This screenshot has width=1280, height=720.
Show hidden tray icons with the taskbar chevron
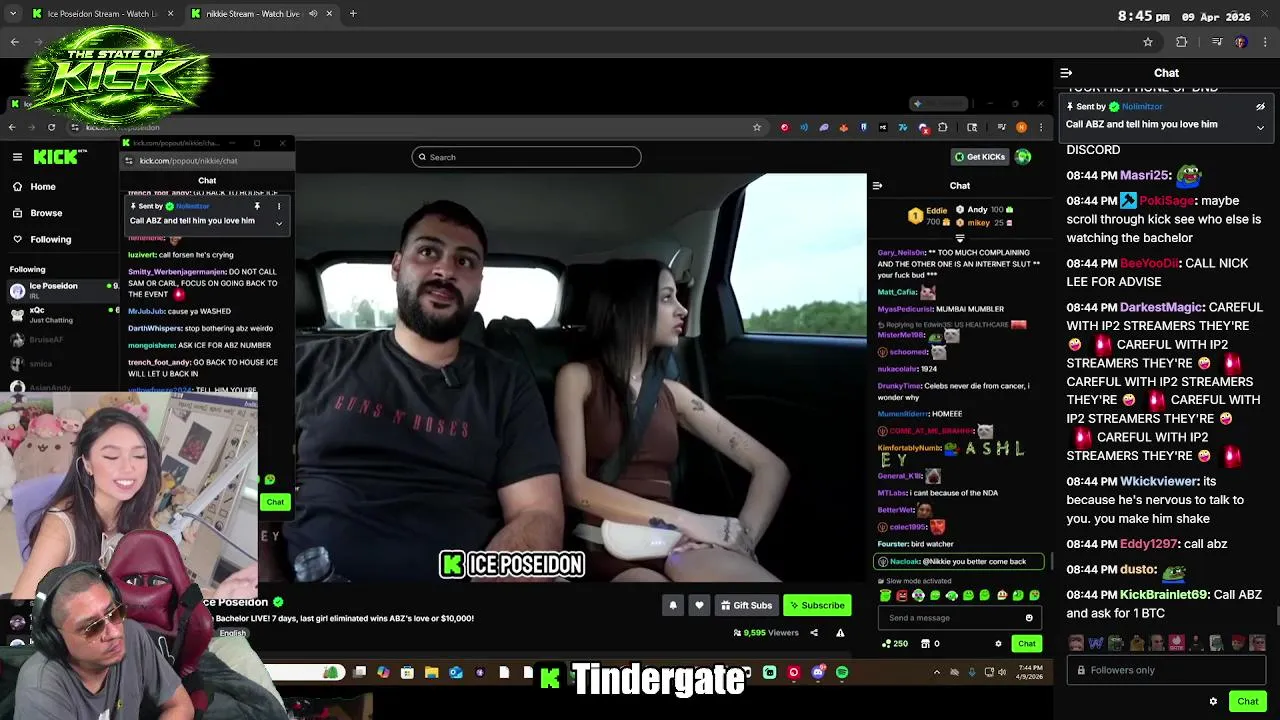[937, 673]
